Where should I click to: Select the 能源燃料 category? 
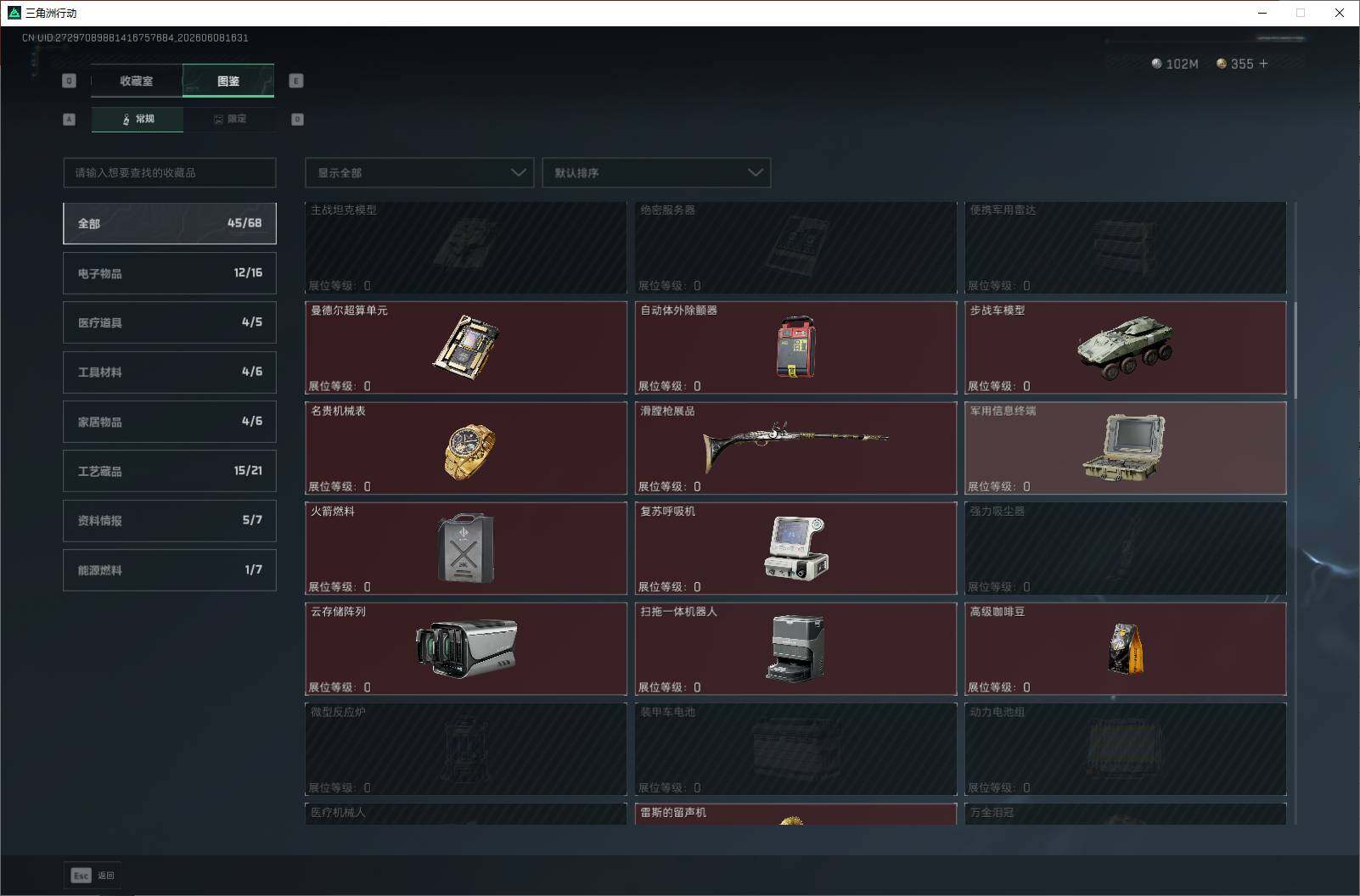point(170,570)
